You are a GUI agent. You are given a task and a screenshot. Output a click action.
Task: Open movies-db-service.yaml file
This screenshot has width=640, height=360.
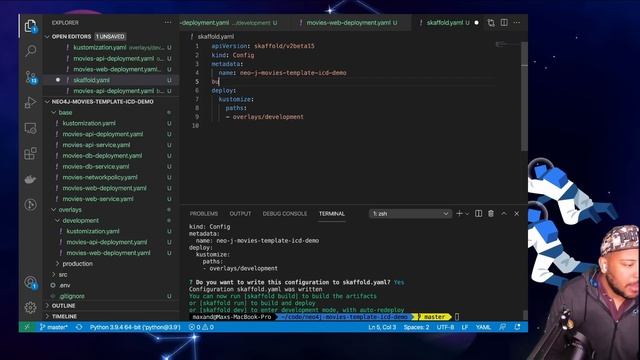(x=96, y=167)
